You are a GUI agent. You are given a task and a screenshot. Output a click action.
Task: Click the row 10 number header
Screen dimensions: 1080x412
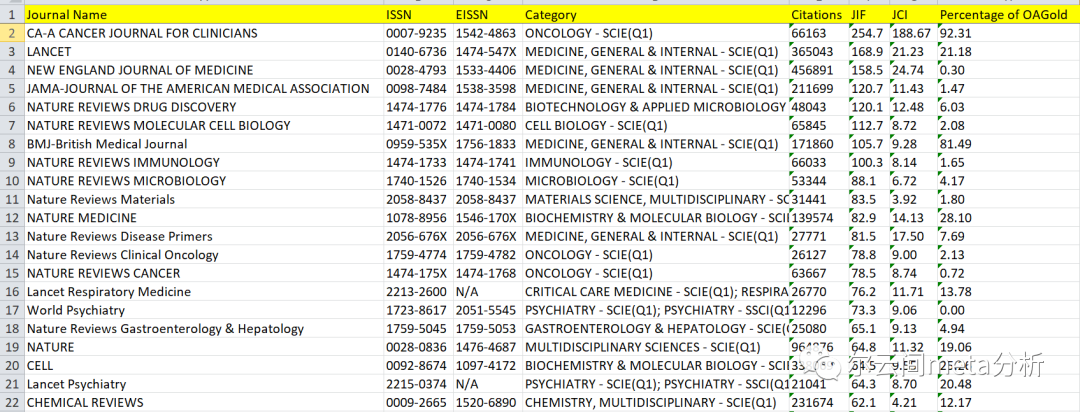11,181
